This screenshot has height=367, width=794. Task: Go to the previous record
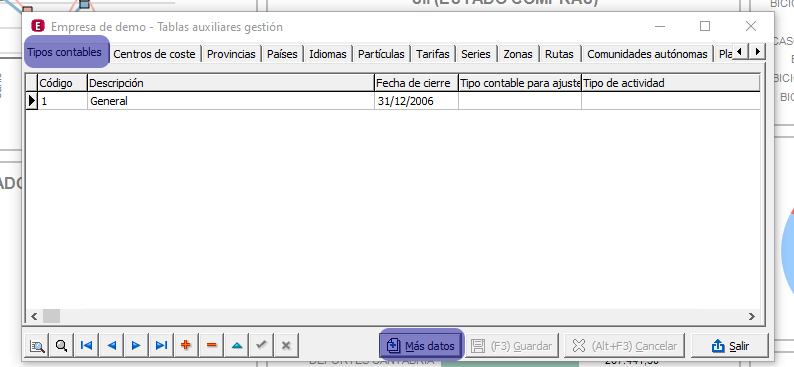(x=111, y=346)
